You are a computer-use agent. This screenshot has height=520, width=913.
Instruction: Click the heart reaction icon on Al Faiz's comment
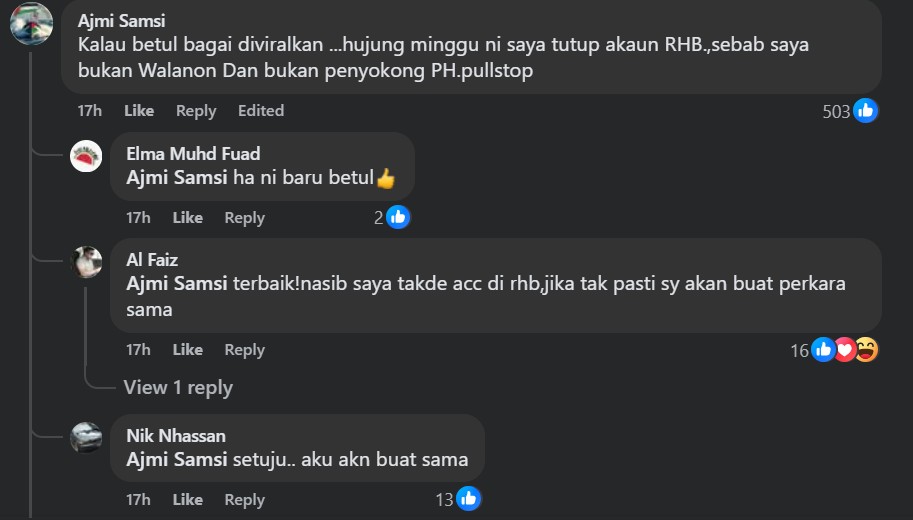pos(844,349)
